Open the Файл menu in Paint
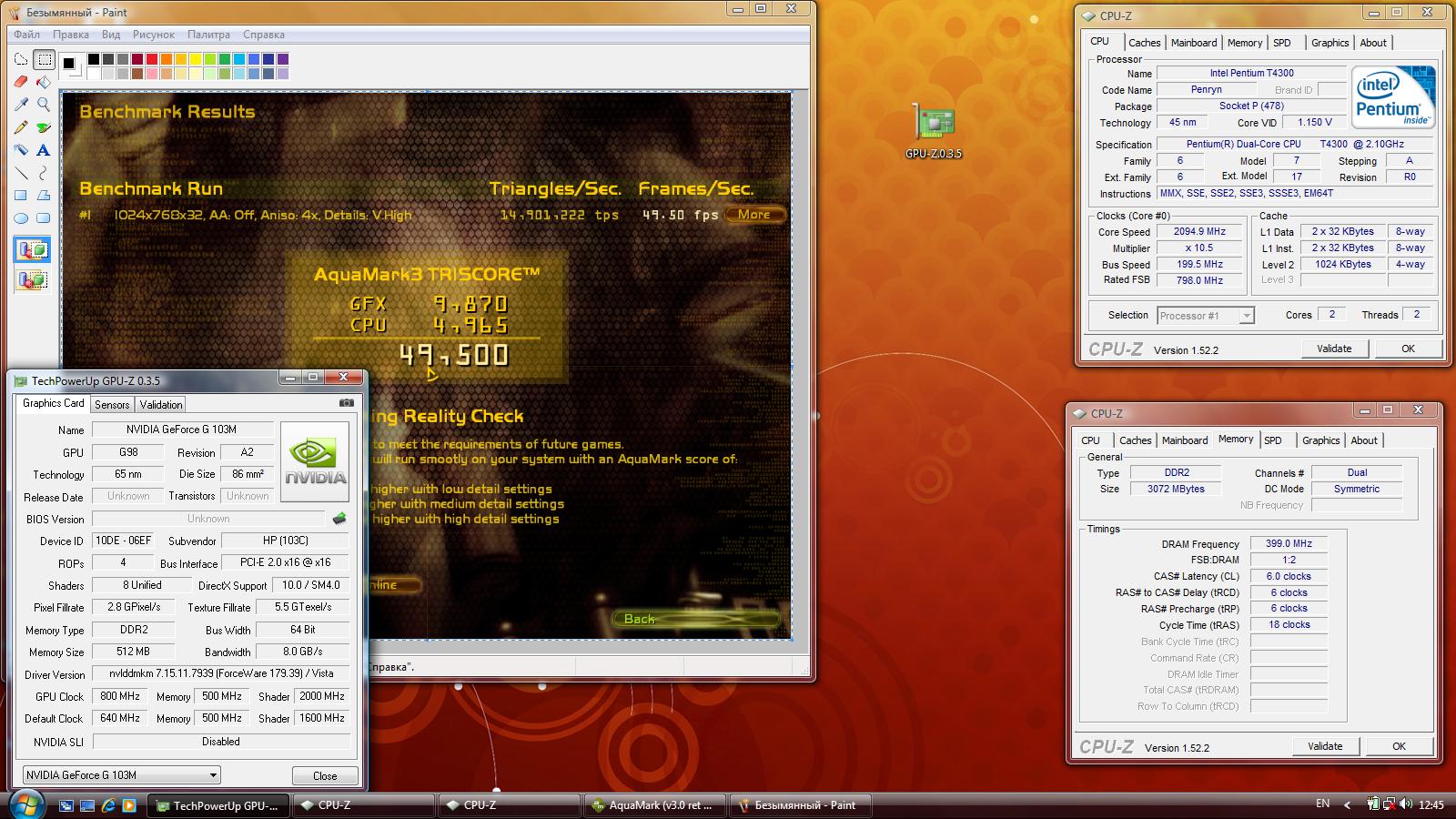The width and height of the screenshot is (1456, 819). point(26,35)
